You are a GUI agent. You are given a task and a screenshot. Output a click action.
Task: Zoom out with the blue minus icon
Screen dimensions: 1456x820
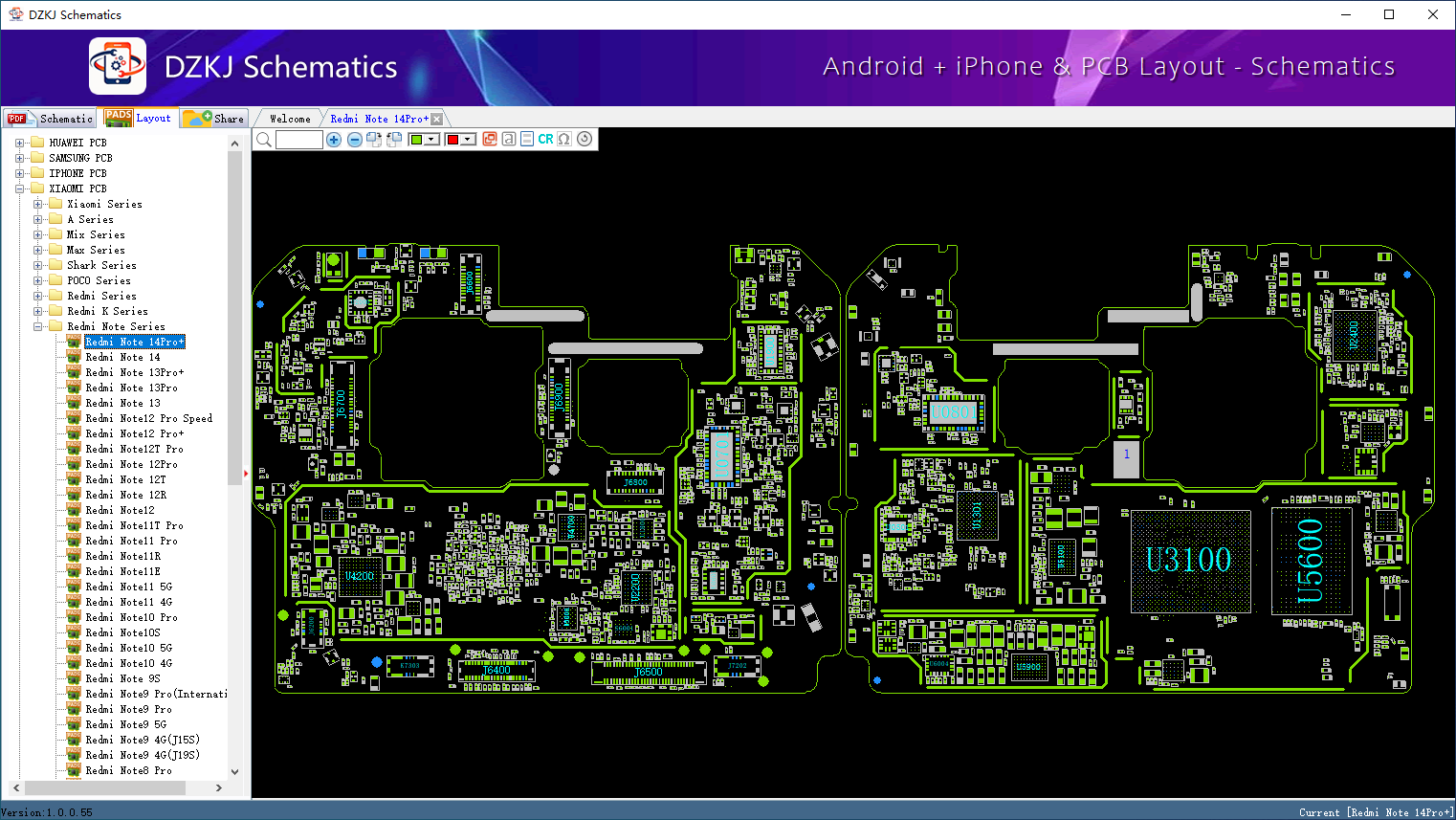(x=355, y=140)
